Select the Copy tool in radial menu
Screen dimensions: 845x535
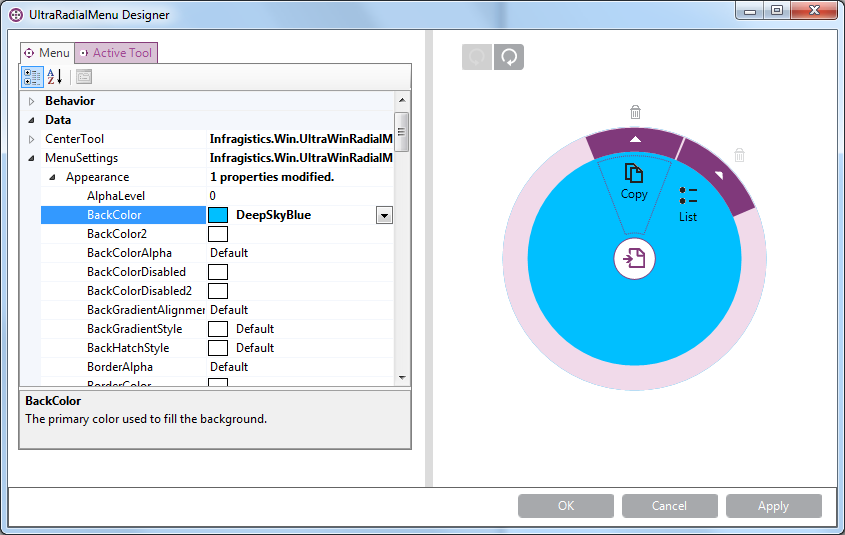pyautogui.click(x=634, y=182)
